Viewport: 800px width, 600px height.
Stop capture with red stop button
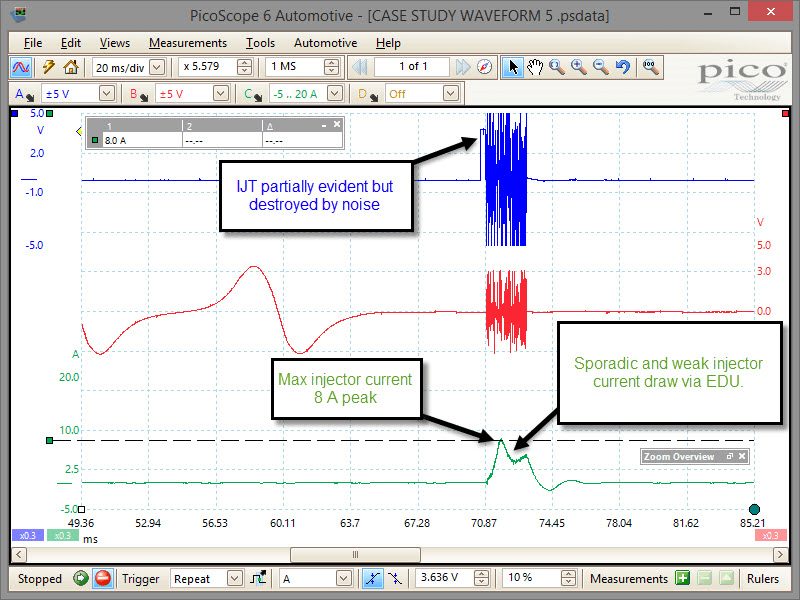[103, 579]
